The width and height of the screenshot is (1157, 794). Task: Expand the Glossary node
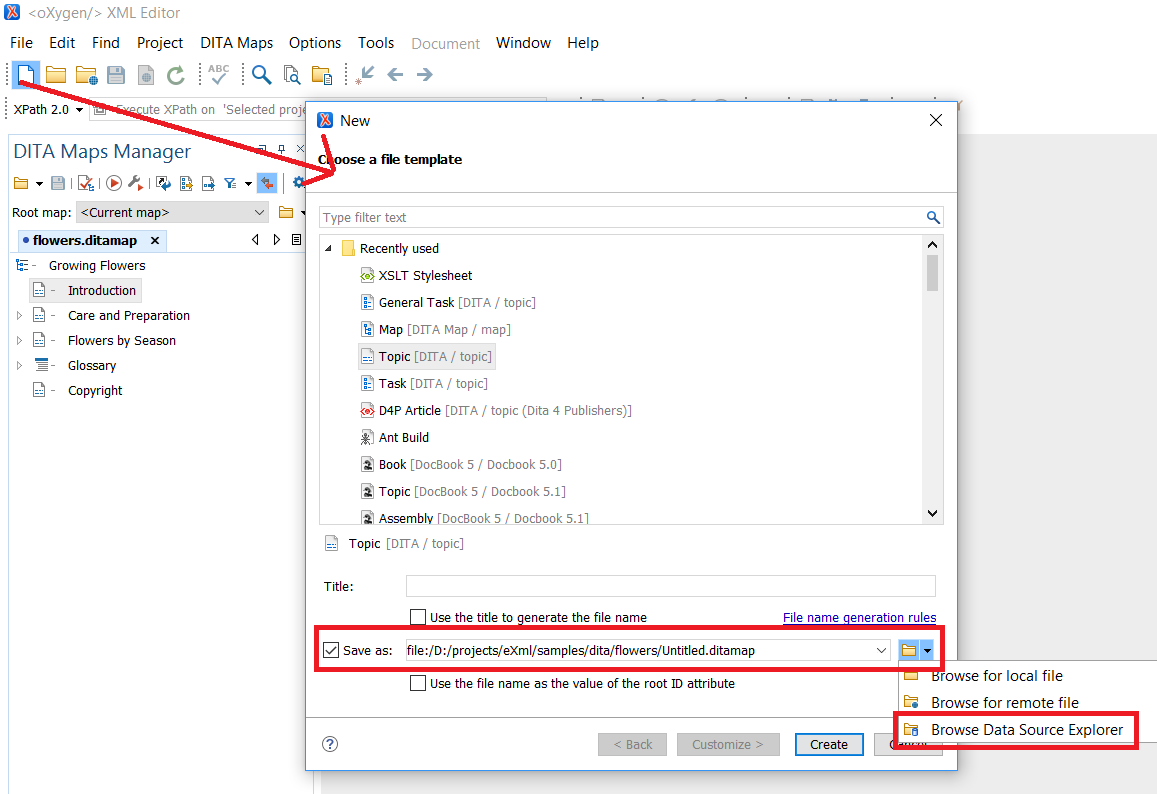(x=19, y=366)
